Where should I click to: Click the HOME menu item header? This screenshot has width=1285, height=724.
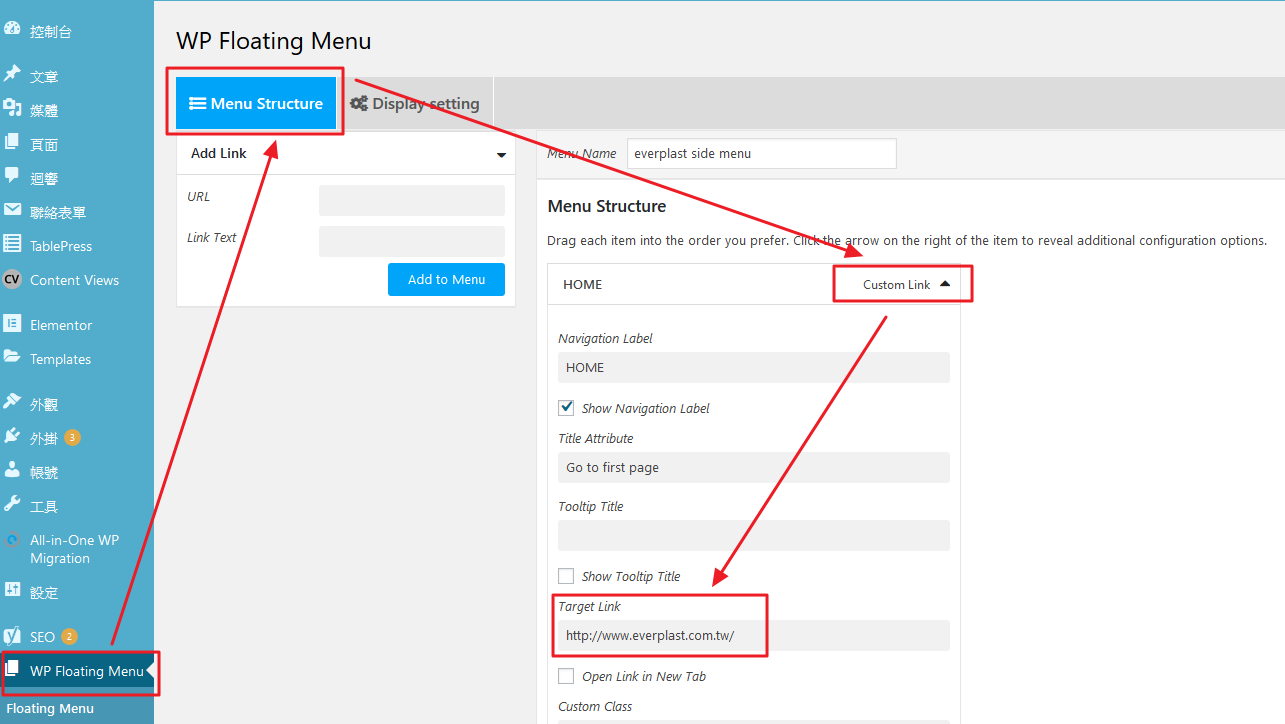[754, 284]
